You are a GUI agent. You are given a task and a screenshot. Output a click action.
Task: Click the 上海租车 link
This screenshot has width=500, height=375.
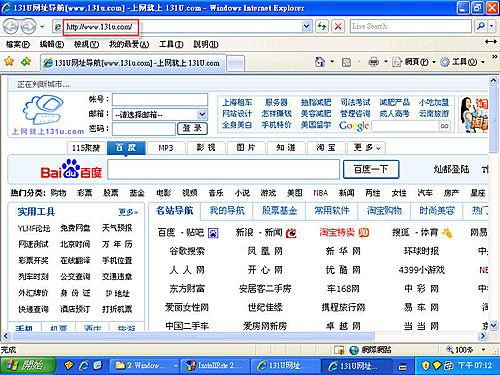pos(237,102)
